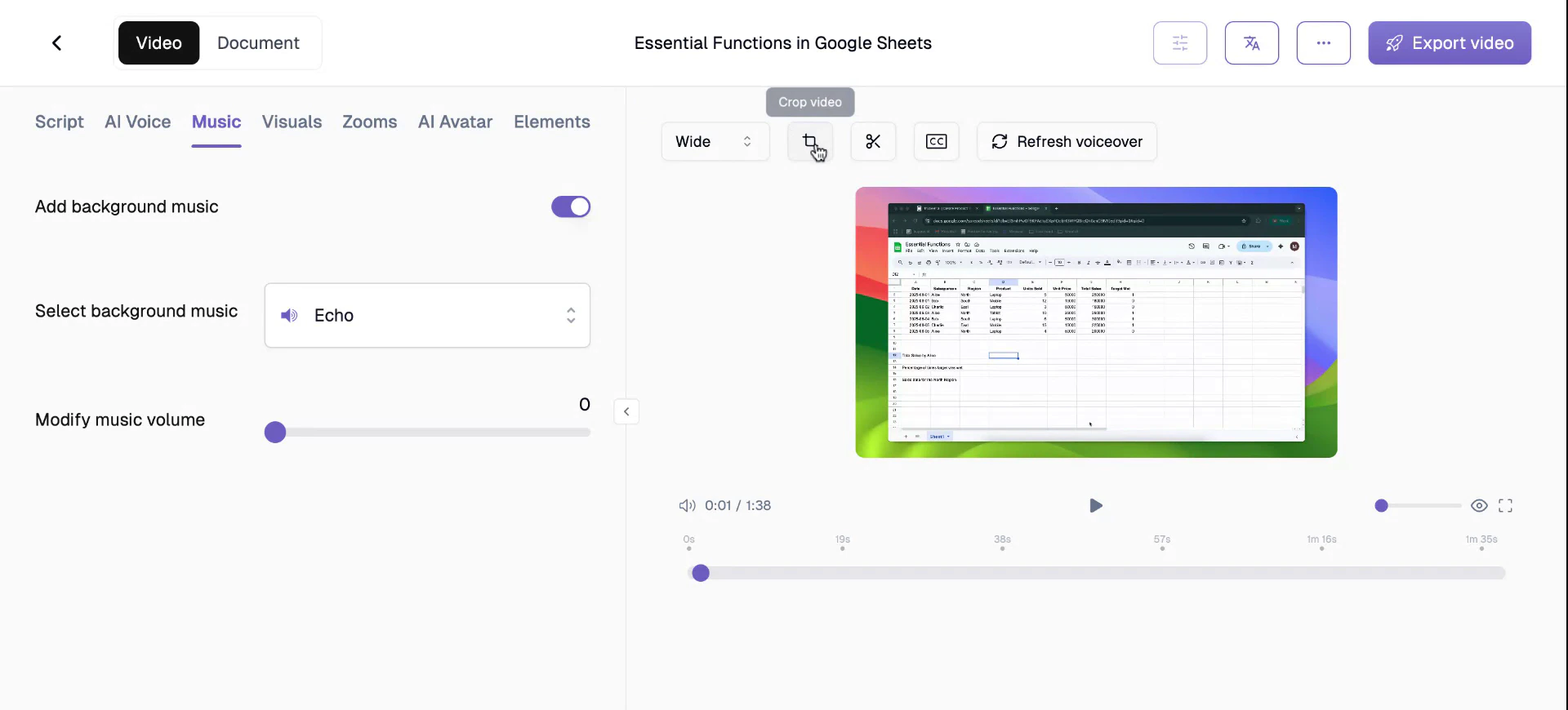Viewport: 1568px width, 710px height.
Task: Select the Music tab
Action: pyautogui.click(x=216, y=122)
